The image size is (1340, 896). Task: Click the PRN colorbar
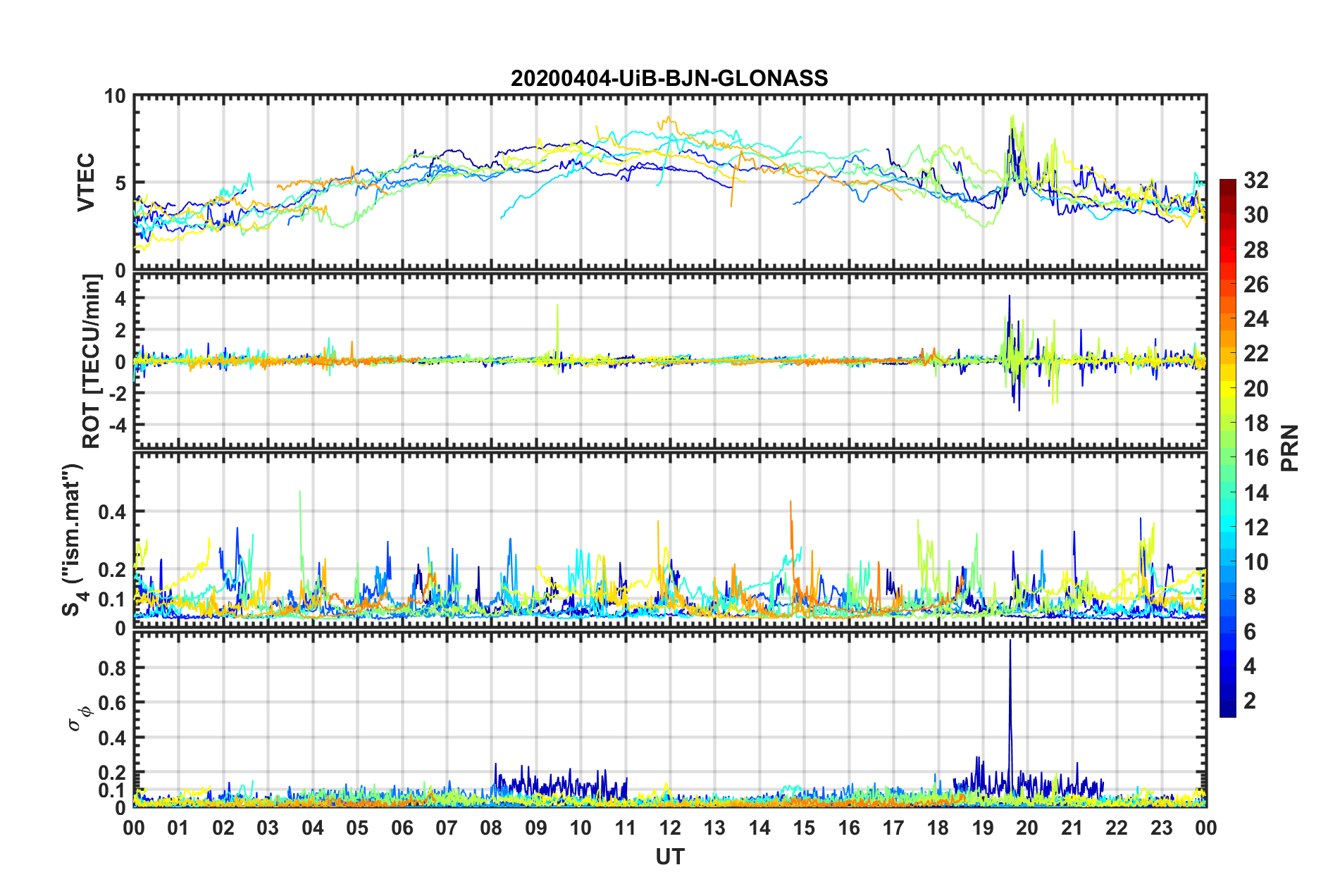point(1228,448)
